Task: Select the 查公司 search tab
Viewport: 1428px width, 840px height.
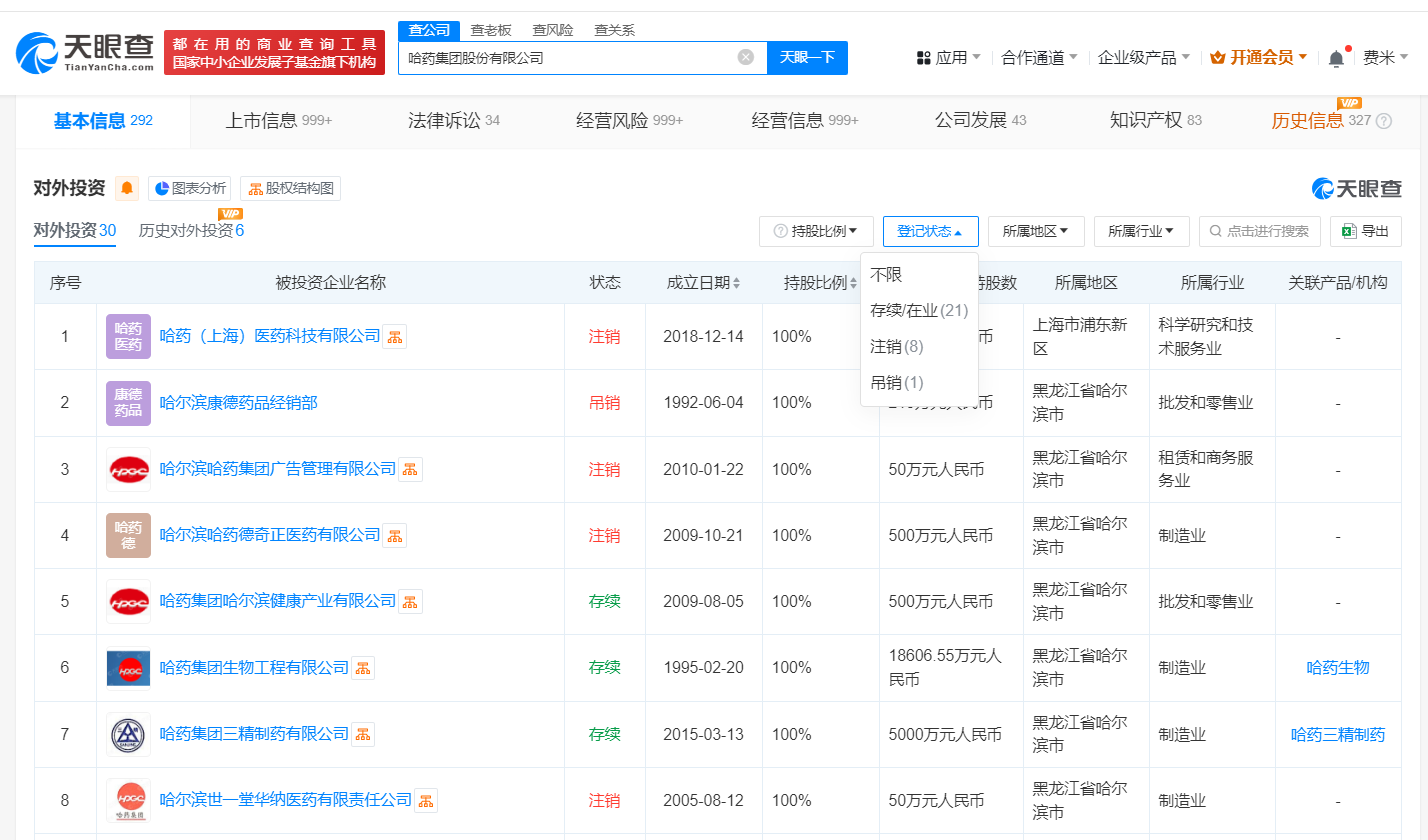Action: [430, 30]
